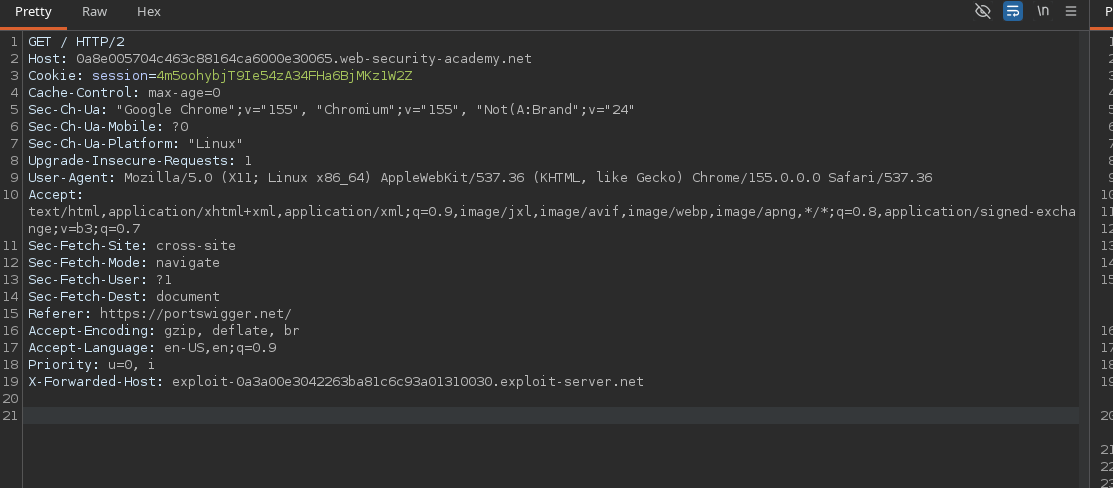This screenshot has height=488, width=1113.
Task: Click the Sec-Ch-Ua-Platform value "Linux"
Action: coord(215,144)
